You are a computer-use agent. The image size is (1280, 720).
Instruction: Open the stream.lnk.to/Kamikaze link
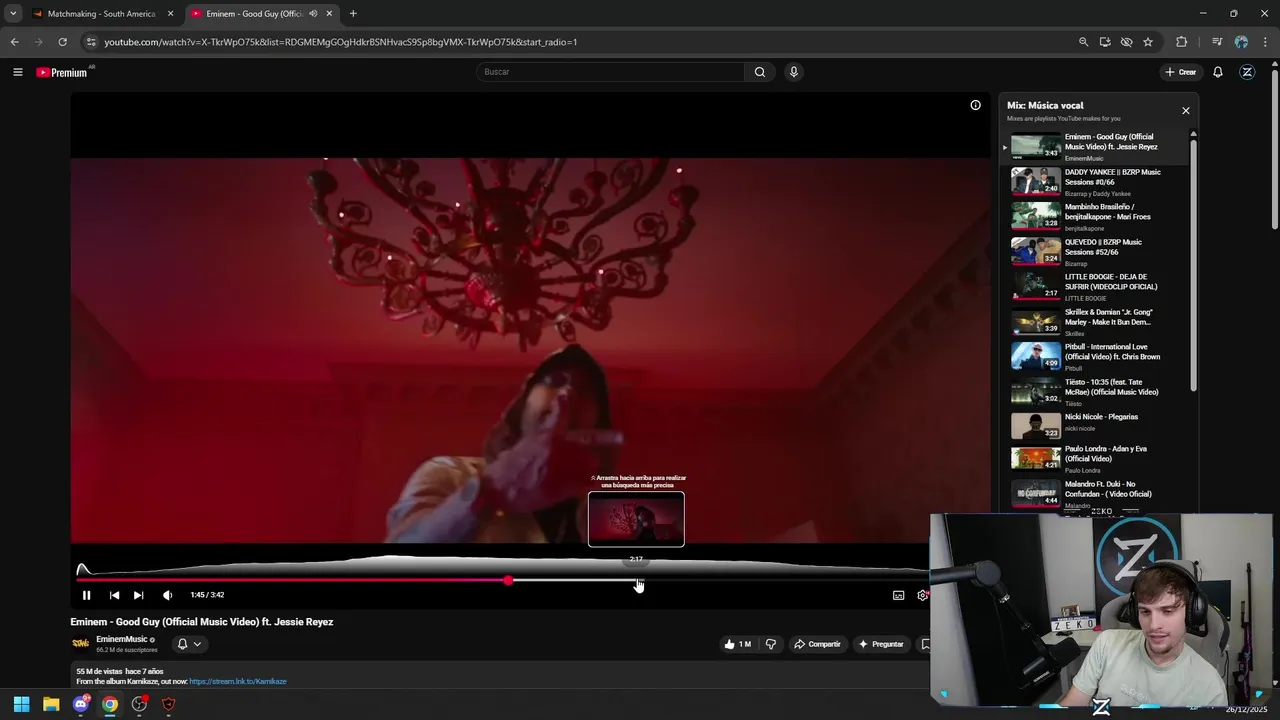point(238,682)
